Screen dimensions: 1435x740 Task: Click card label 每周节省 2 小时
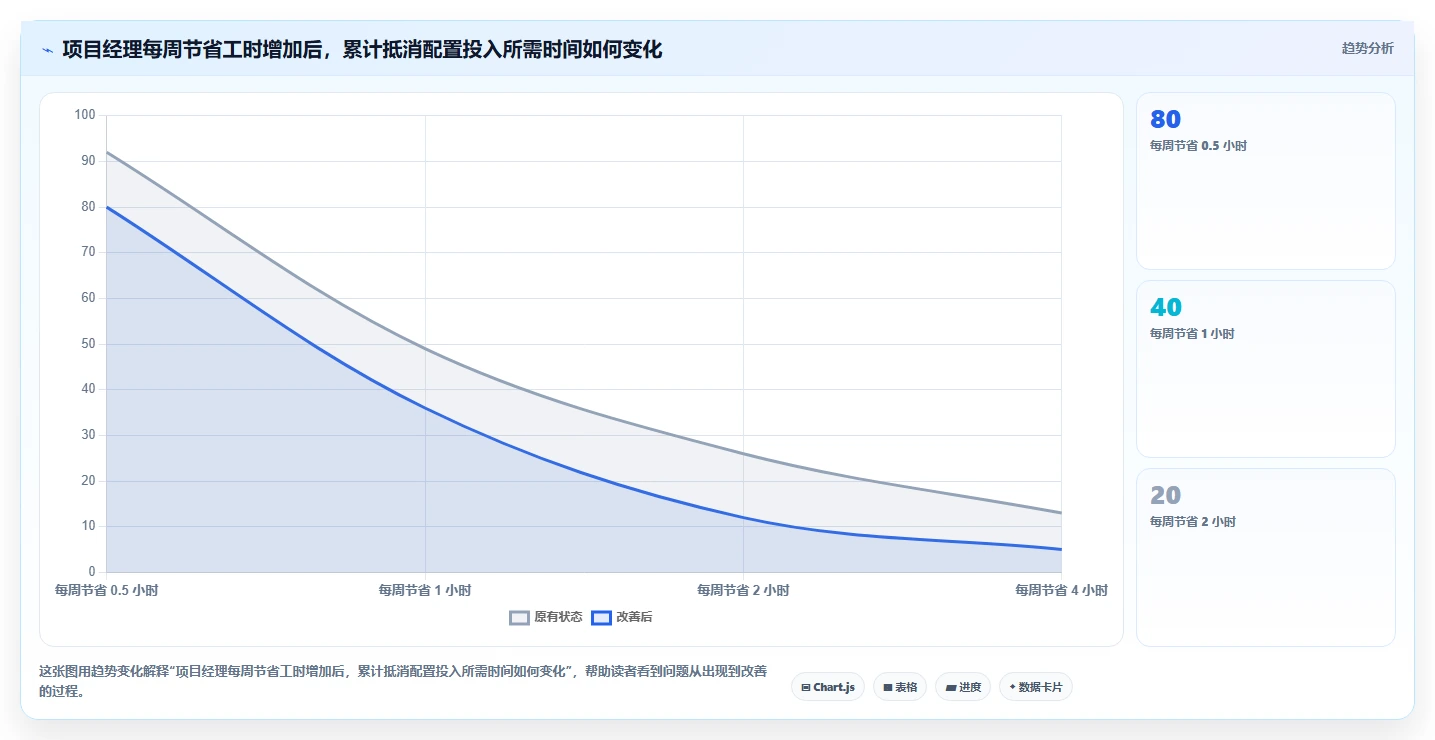tap(1192, 522)
